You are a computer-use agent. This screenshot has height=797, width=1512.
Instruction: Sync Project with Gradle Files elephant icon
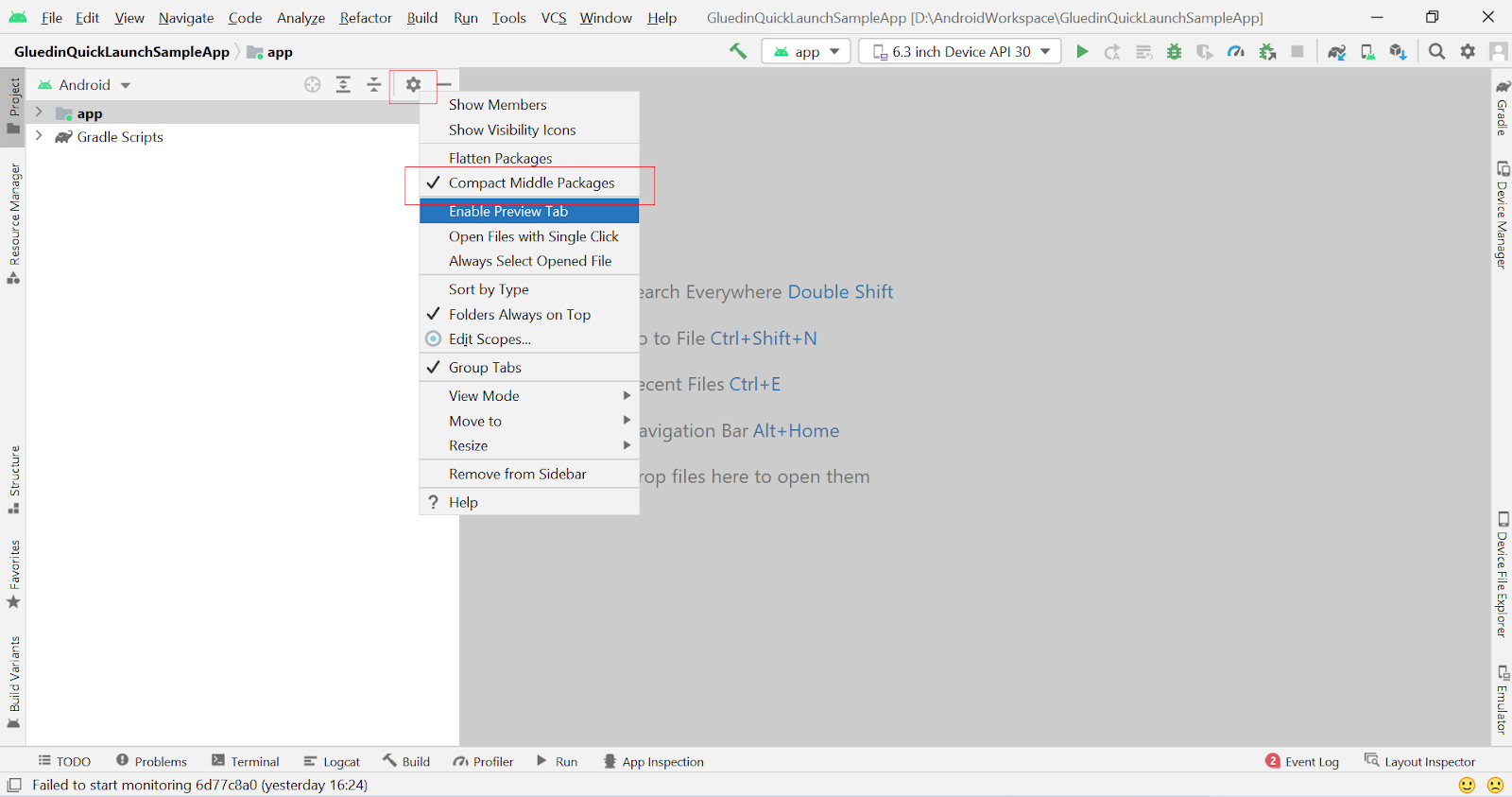click(x=1336, y=51)
